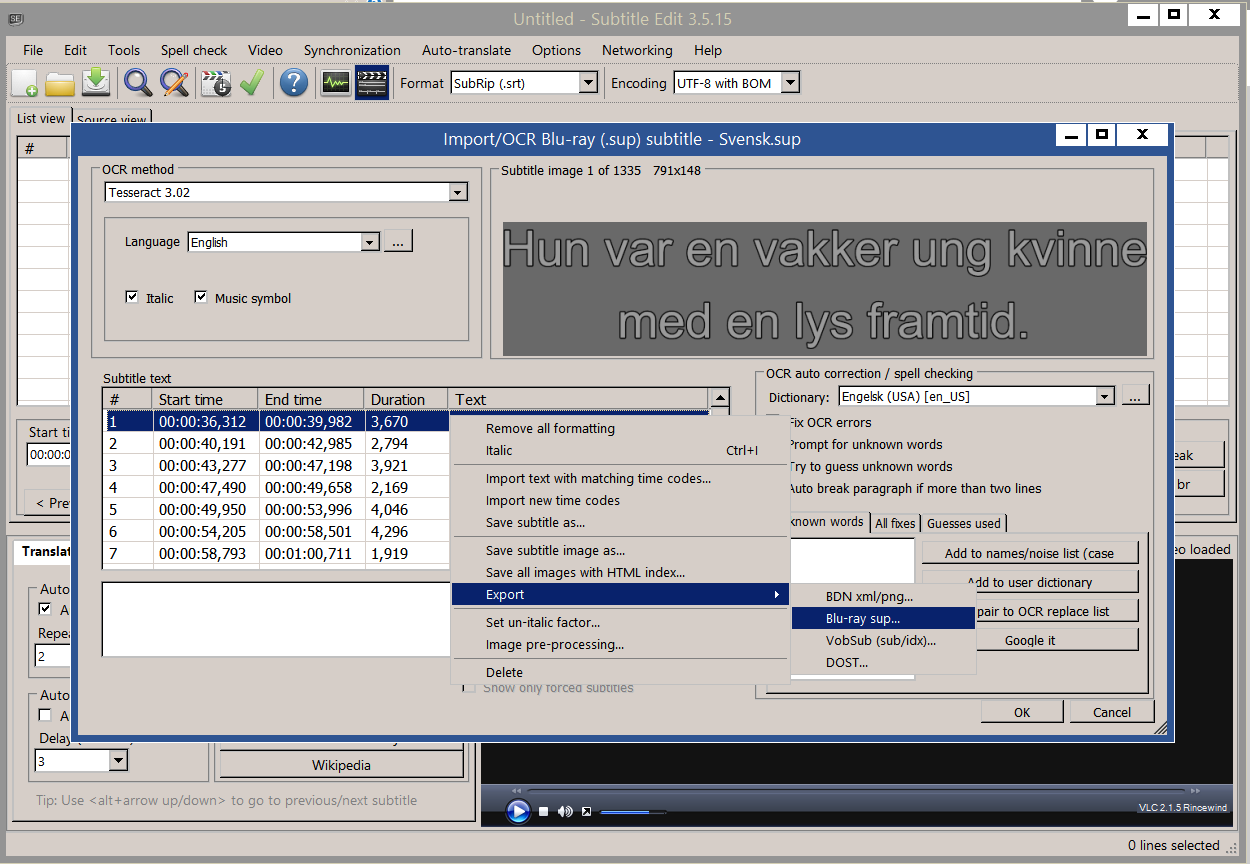Run spell check with the green checkmark icon

[x=251, y=83]
